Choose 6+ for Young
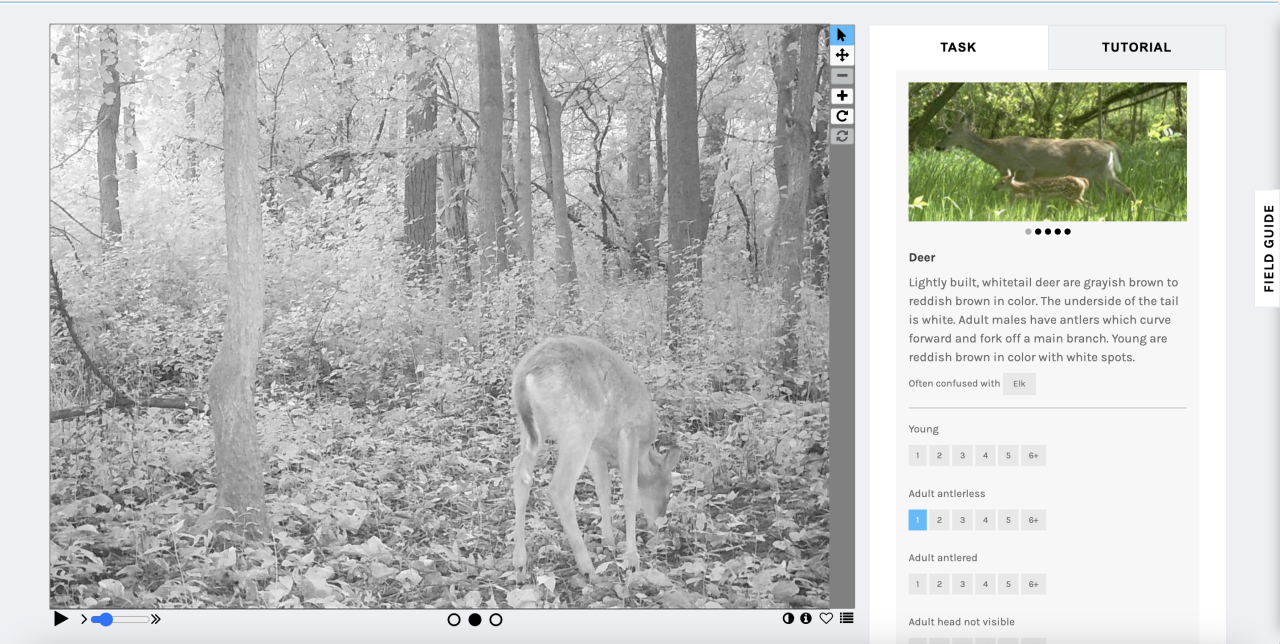The image size is (1280, 644). tap(1034, 456)
